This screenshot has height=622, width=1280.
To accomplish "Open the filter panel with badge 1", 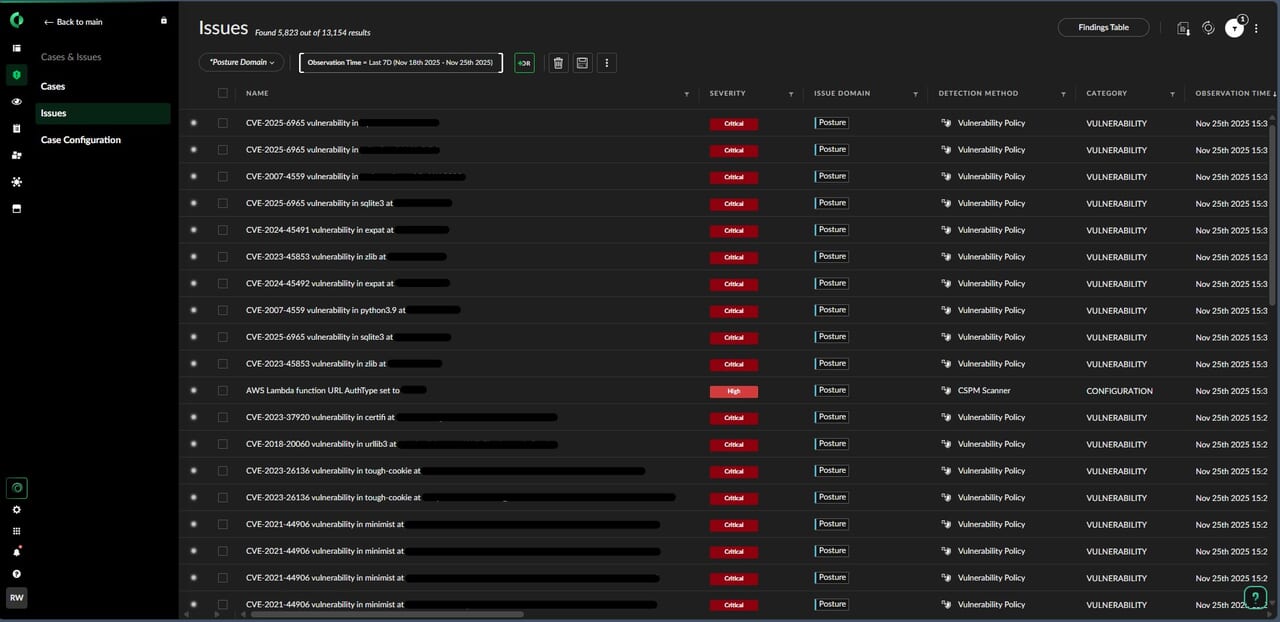I will pos(1235,29).
